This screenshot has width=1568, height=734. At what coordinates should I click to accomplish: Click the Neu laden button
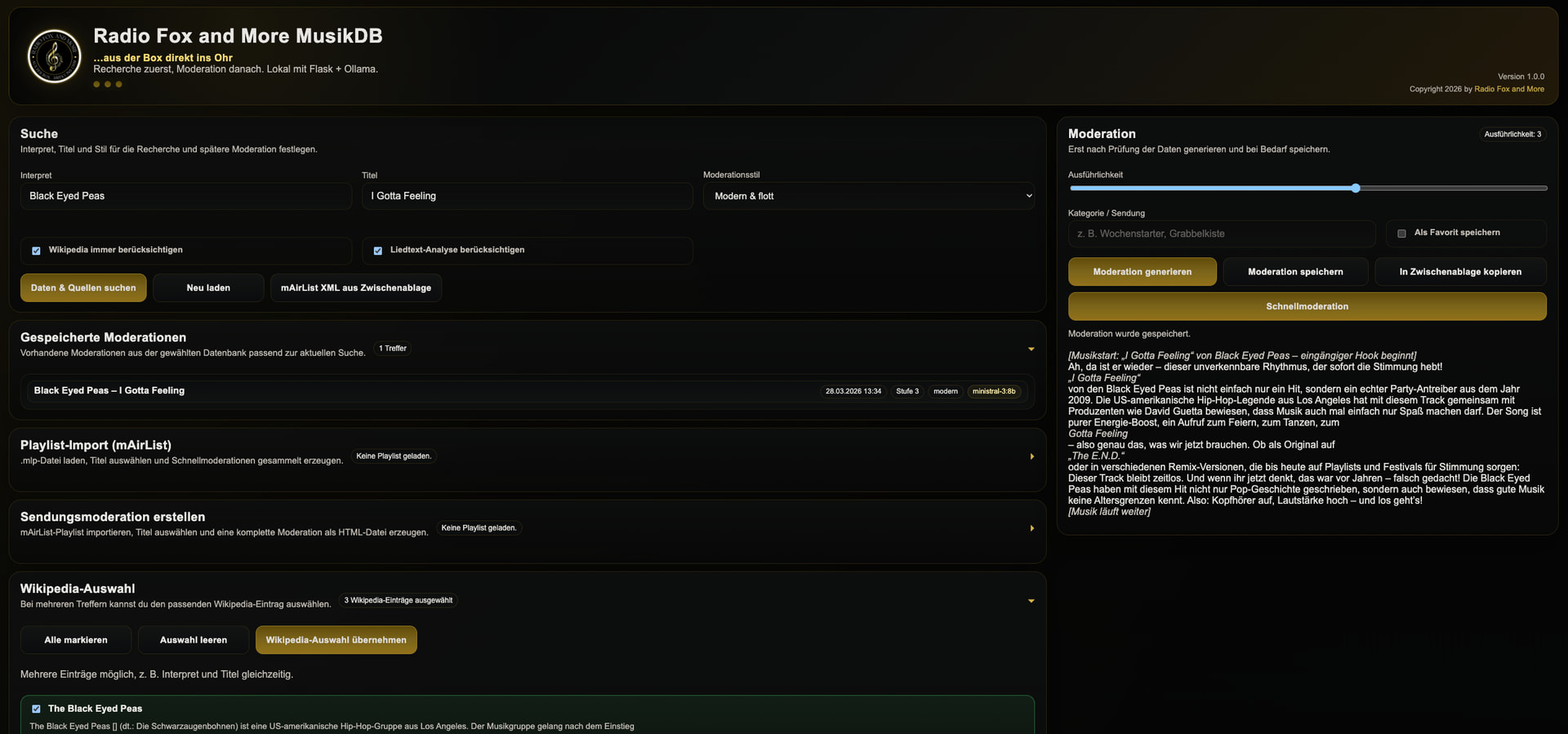208,288
